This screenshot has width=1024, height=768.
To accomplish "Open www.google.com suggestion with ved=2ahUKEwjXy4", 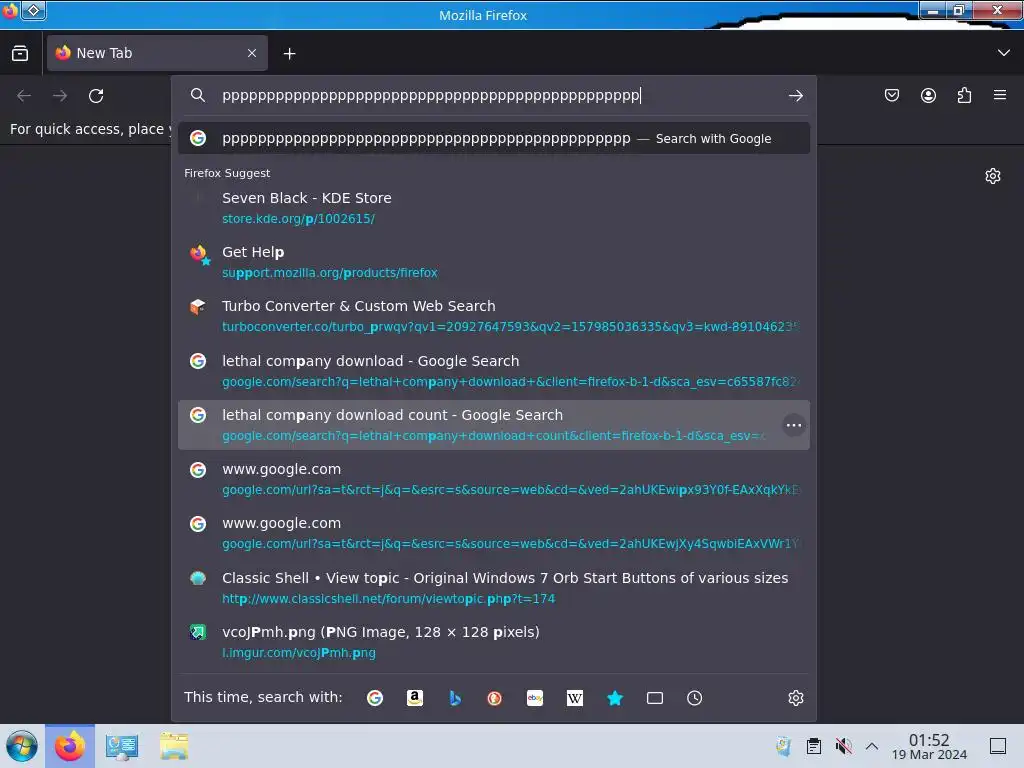I will [494, 534].
